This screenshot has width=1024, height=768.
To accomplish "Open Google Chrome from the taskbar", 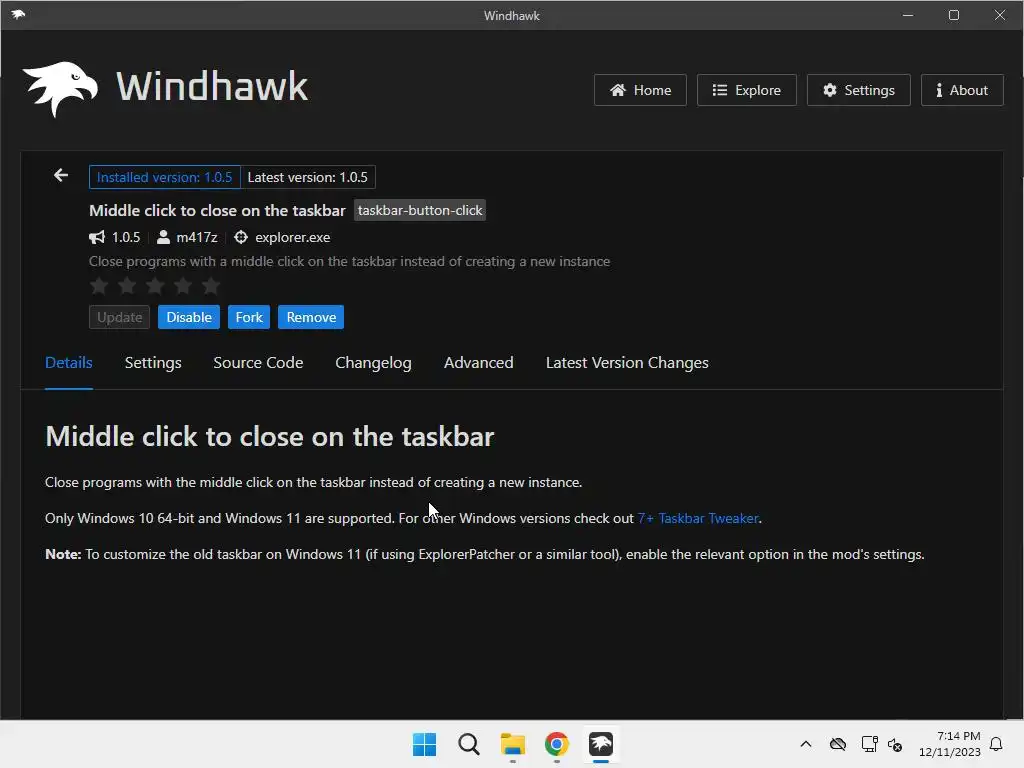I will pyautogui.click(x=556, y=744).
